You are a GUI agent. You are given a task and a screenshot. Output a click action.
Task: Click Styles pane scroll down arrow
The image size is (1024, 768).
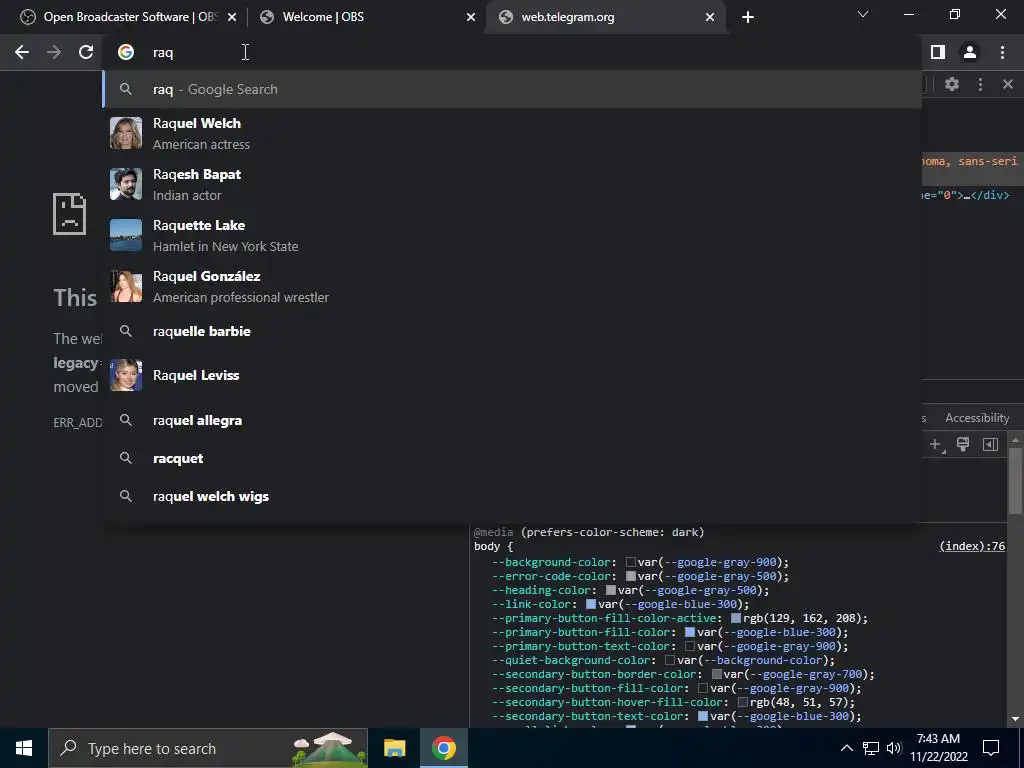[1016, 719]
